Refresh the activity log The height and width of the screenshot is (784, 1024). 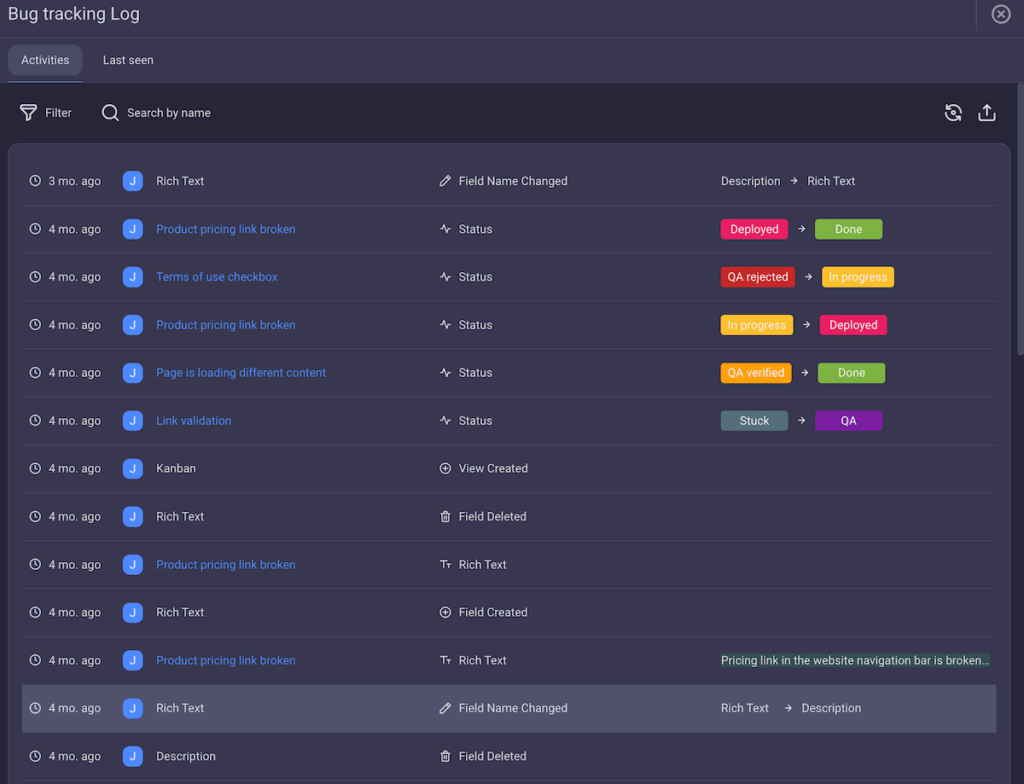(952, 112)
